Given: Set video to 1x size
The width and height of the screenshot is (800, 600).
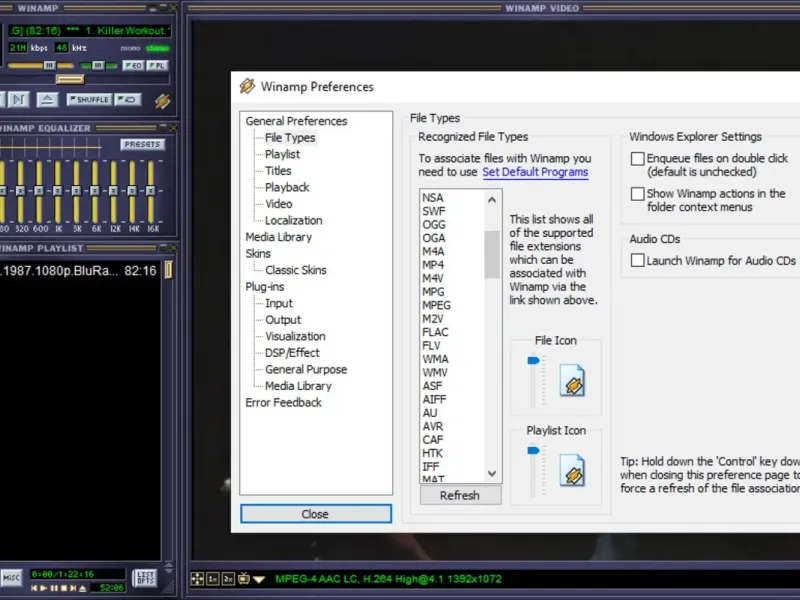Looking at the screenshot, I should [x=213, y=579].
